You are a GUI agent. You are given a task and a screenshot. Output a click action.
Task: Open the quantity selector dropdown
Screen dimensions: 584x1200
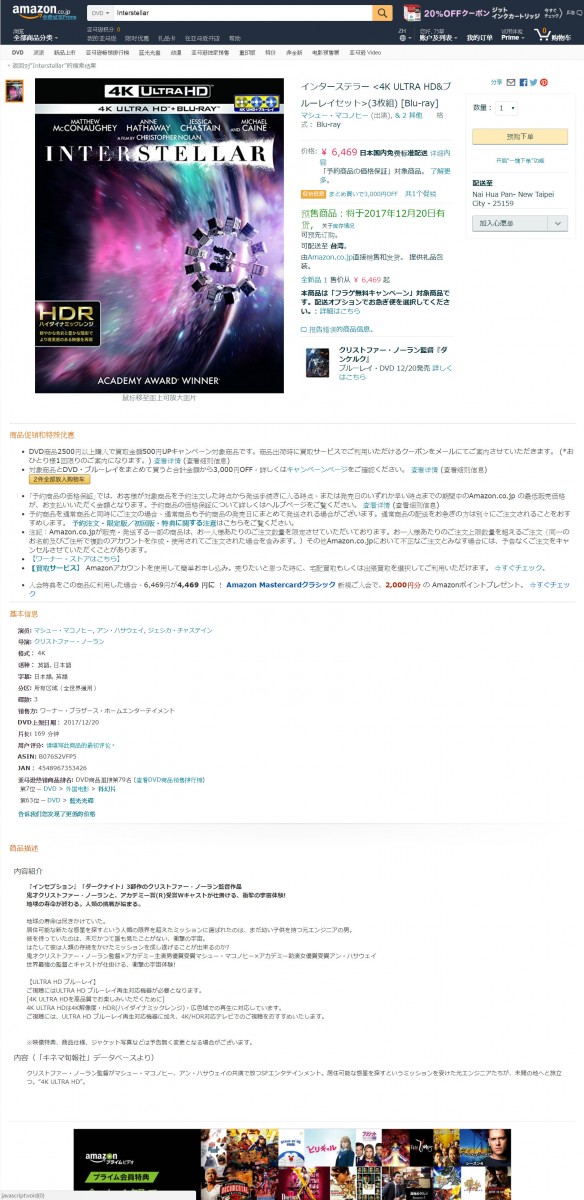tap(506, 107)
